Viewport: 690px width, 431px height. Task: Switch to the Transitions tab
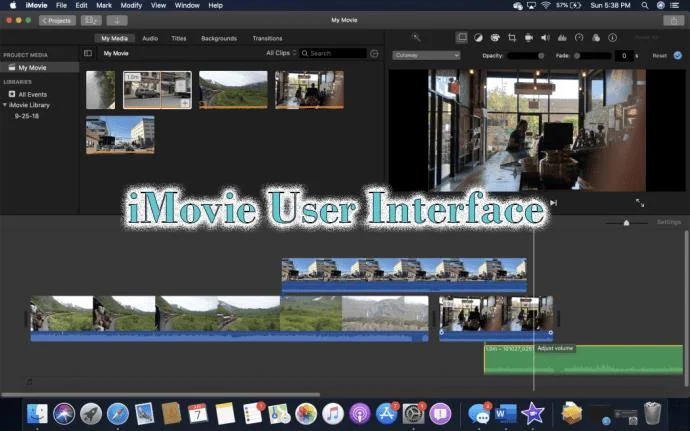point(268,38)
